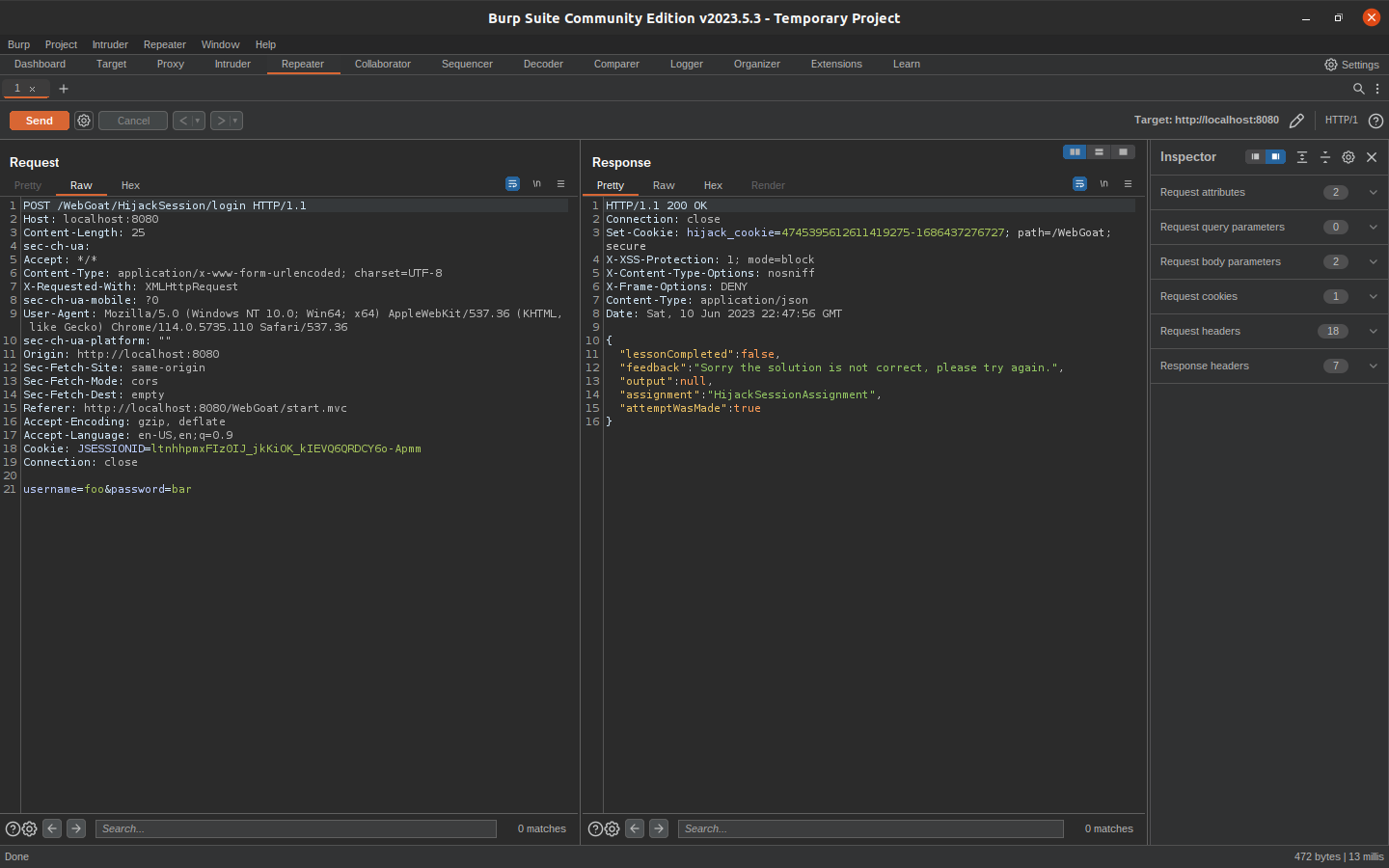Screen dimensions: 1389x868
Task: Open the Window menu
Action: point(220,44)
